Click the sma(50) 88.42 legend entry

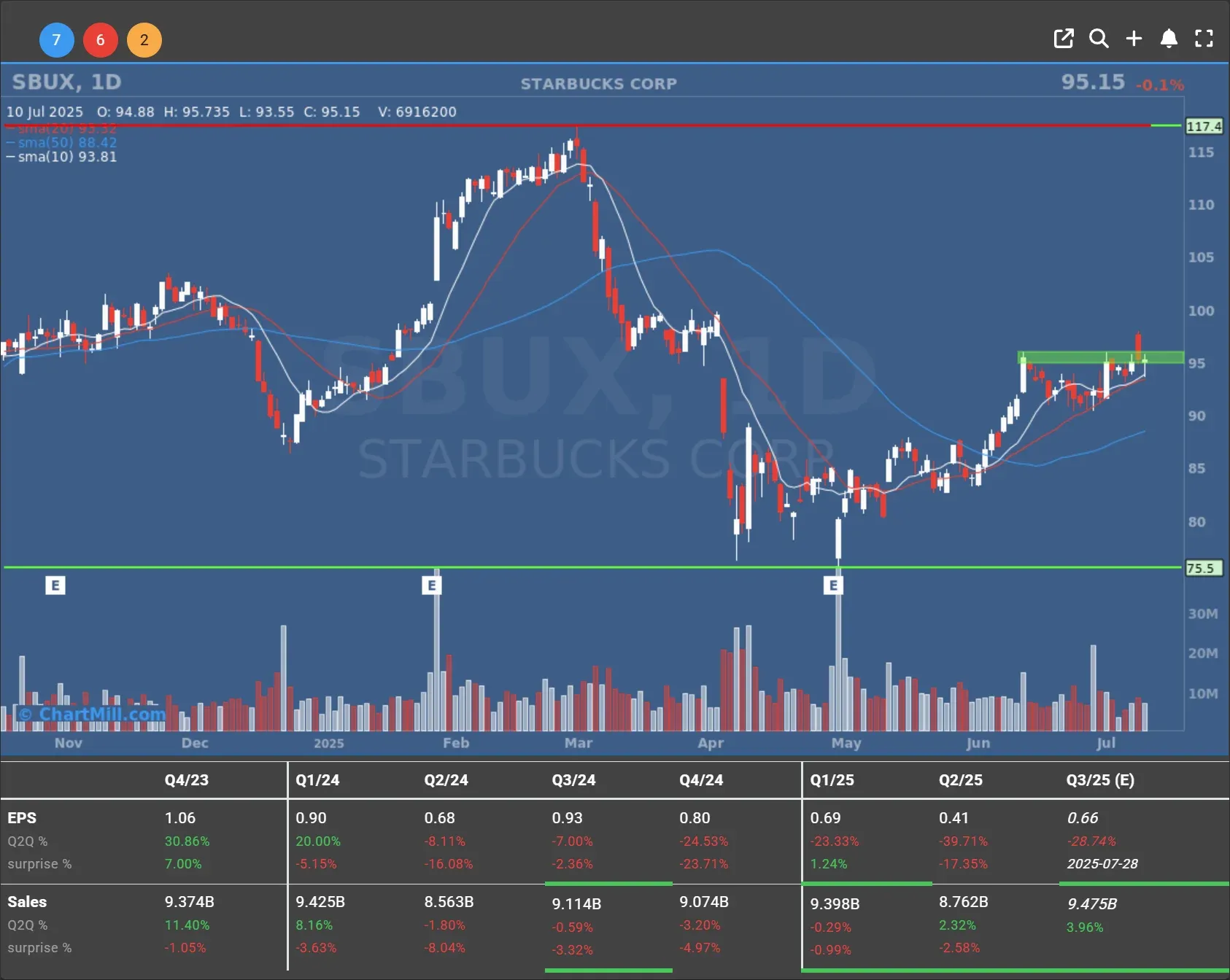click(x=61, y=143)
